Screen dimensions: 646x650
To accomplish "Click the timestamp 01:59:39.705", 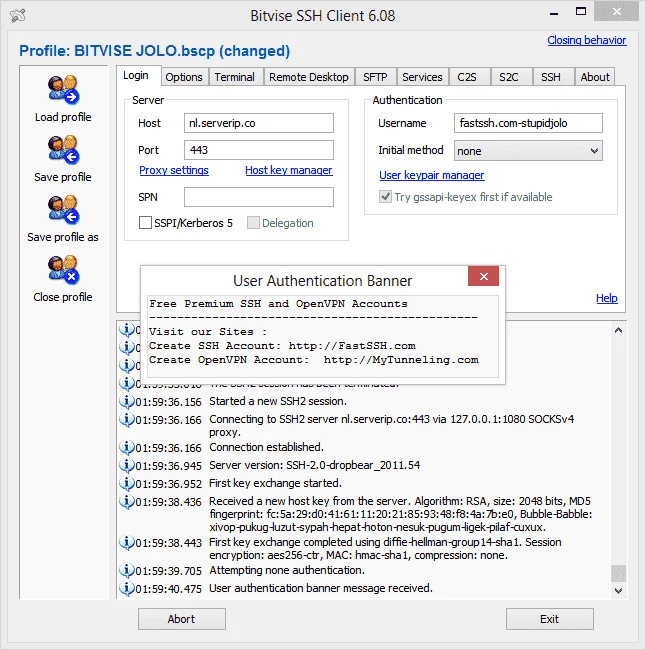I will pyautogui.click(x=168, y=571).
